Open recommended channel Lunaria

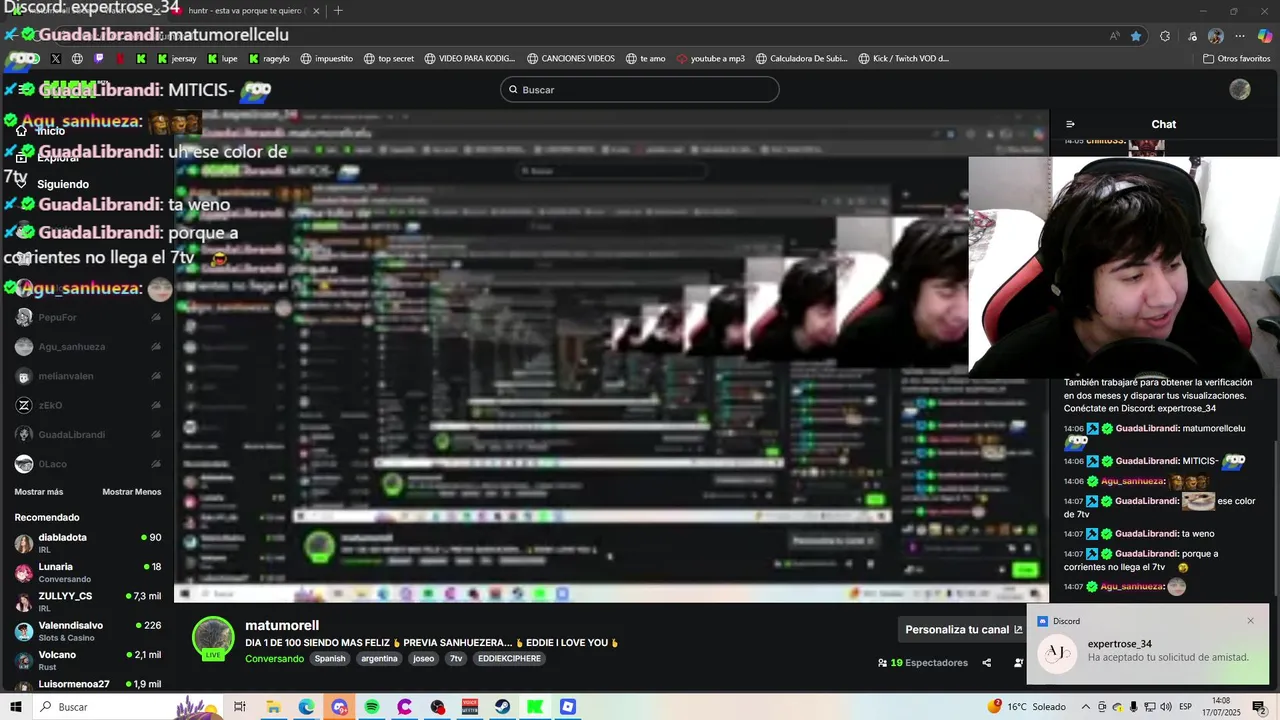pyautogui.click(x=88, y=573)
